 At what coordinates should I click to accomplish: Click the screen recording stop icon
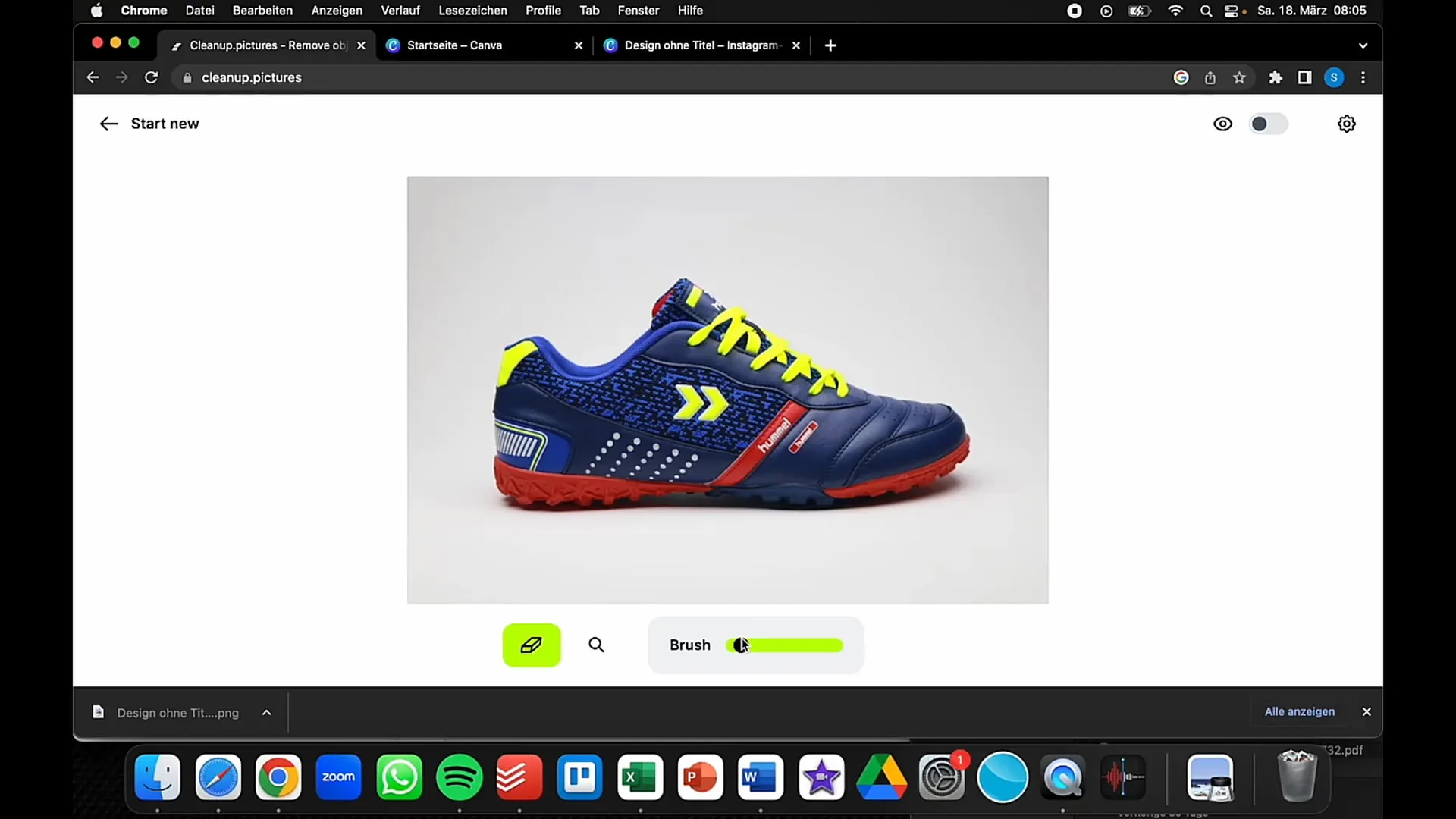1075,11
